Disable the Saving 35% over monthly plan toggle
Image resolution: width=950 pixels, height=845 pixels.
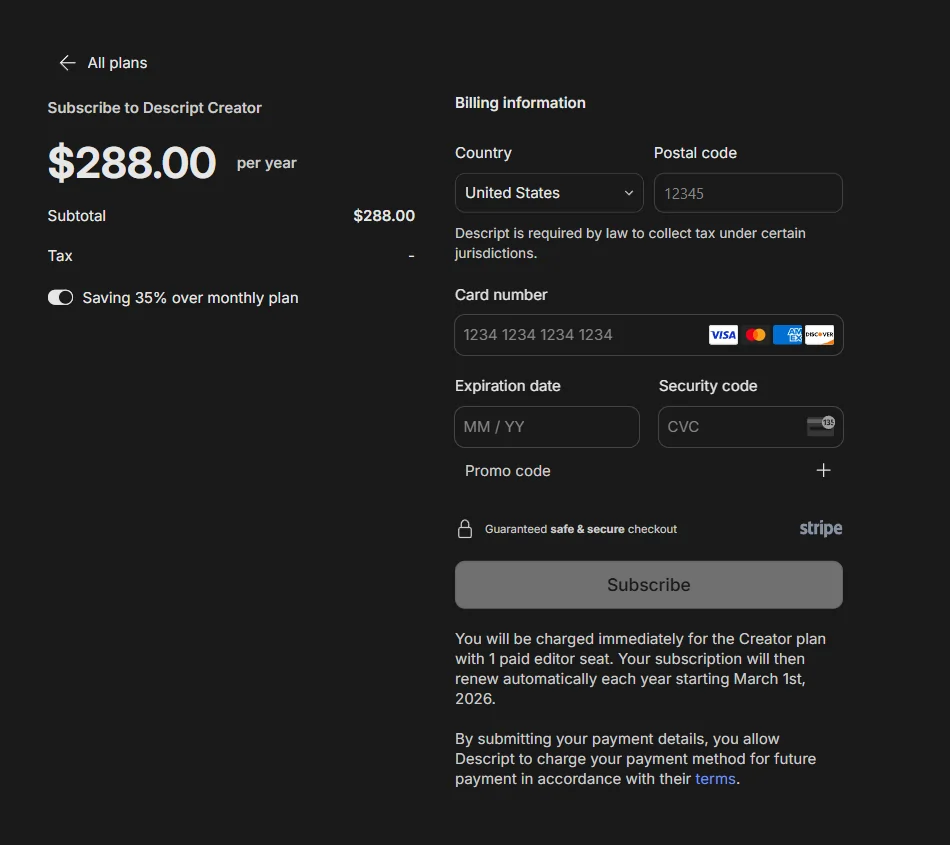pos(60,297)
